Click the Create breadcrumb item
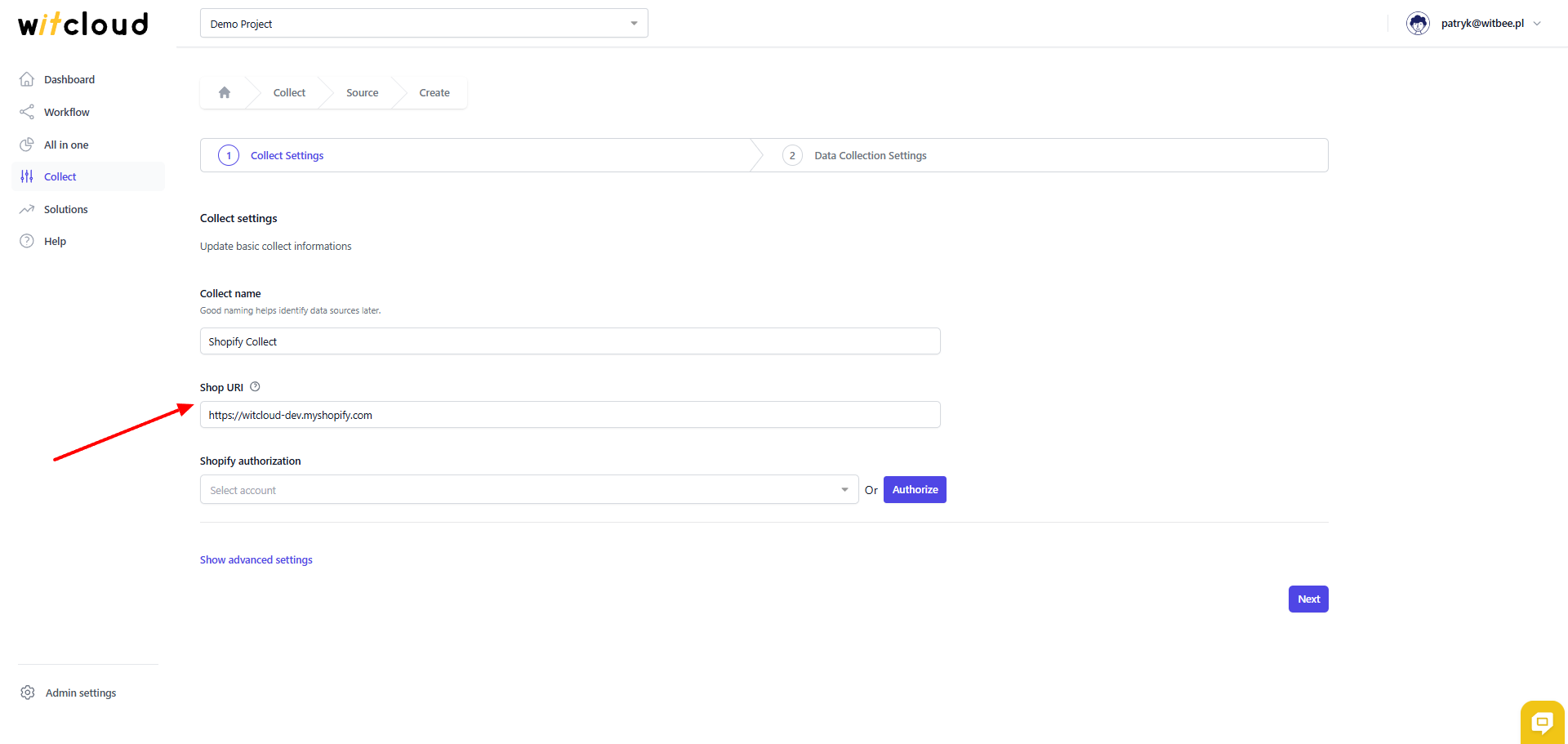 coord(434,93)
